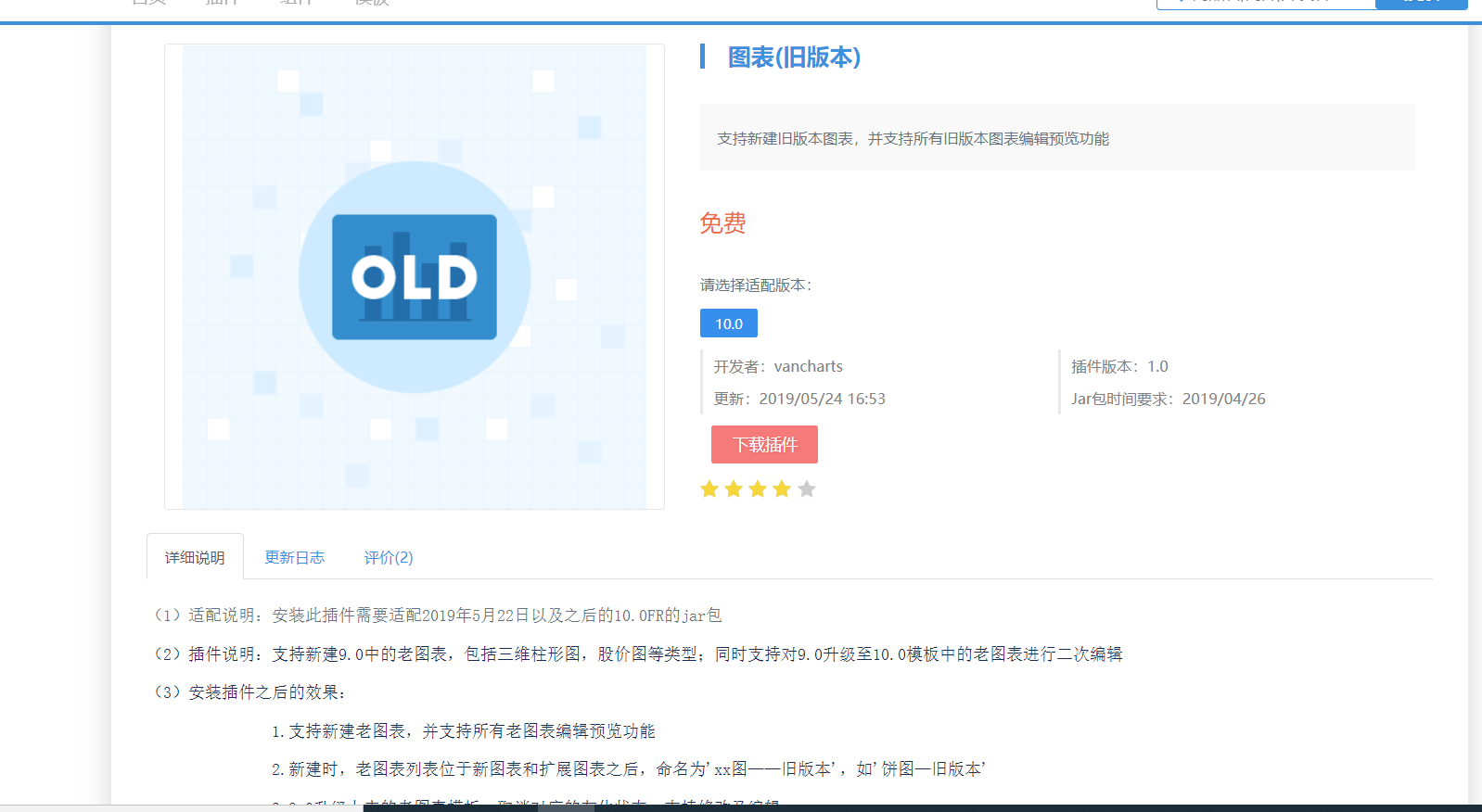The width and height of the screenshot is (1482, 812).
Task: Click the third rating star
Action: point(758,488)
